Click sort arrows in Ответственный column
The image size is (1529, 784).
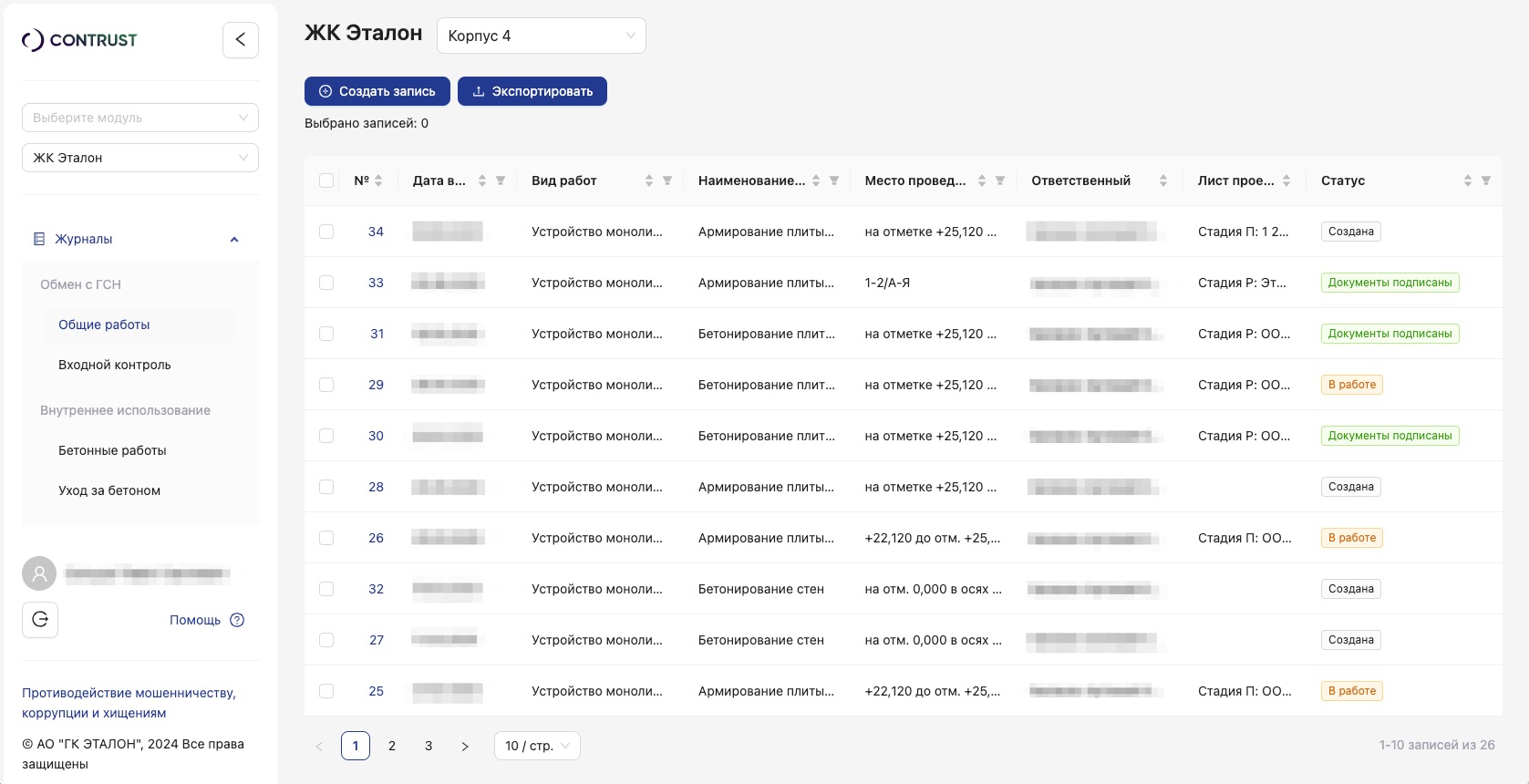click(1162, 181)
